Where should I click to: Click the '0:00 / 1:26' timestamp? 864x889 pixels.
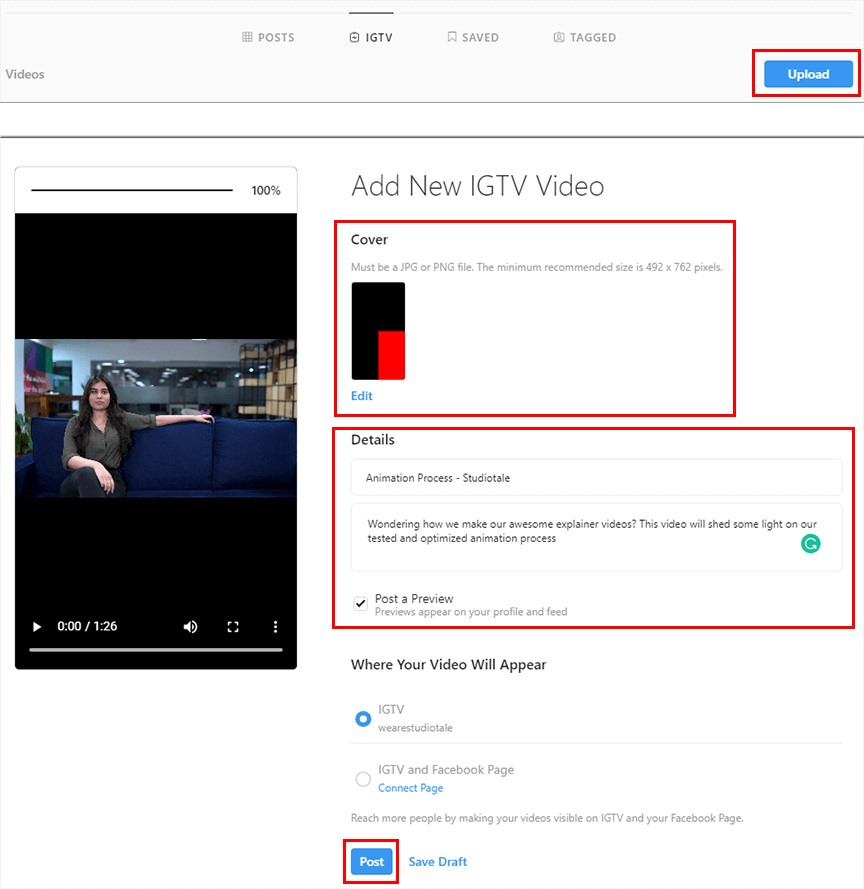pos(87,626)
